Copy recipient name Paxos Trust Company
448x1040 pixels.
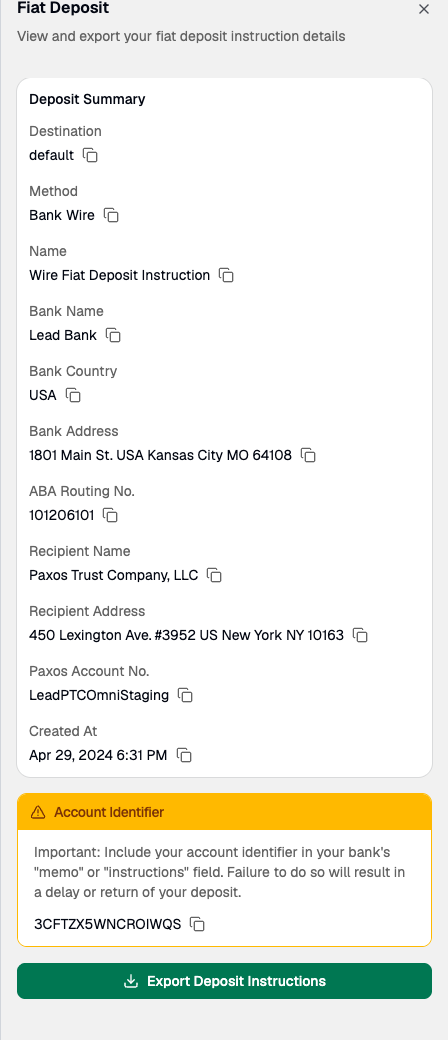coord(214,576)
